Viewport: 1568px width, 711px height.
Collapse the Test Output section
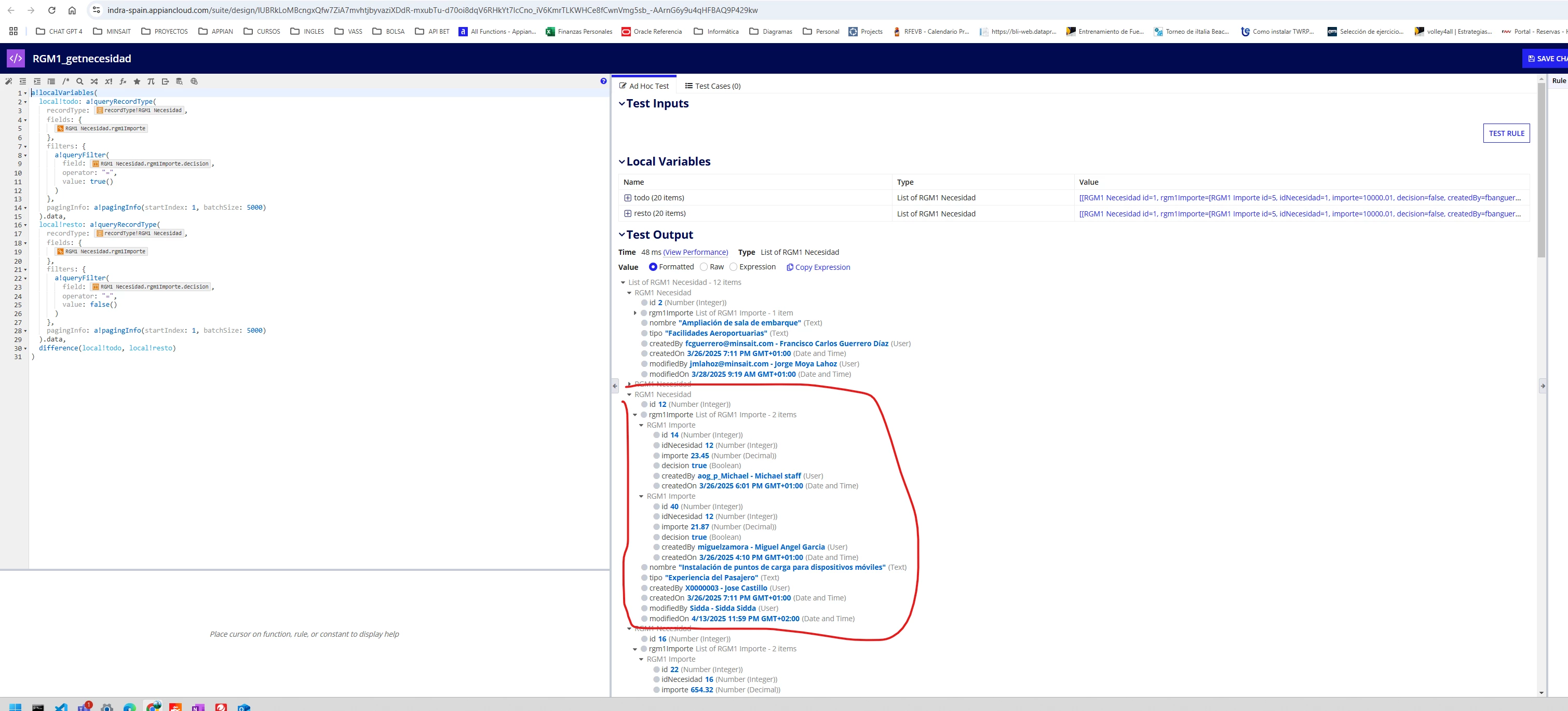[x=621, y=235]
